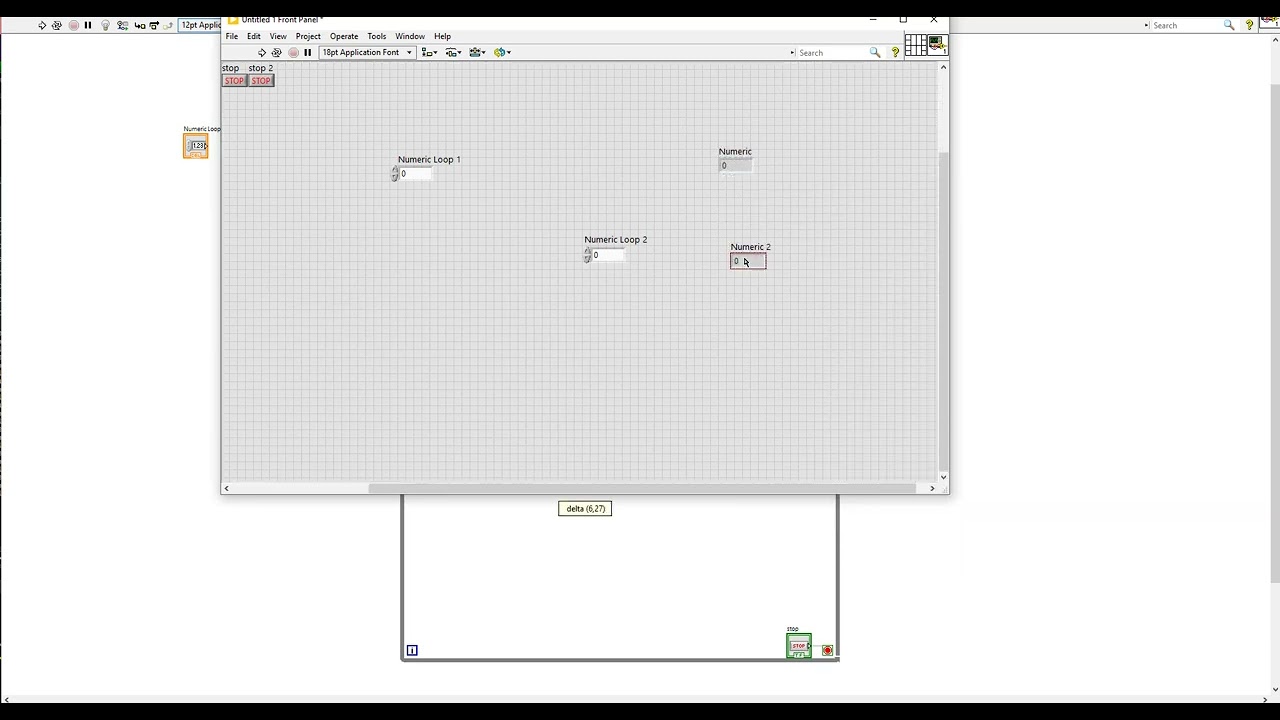Click Run Continuously in Block Diagram toolbar
1280x720 pixels.
click(x=57, y=25)
